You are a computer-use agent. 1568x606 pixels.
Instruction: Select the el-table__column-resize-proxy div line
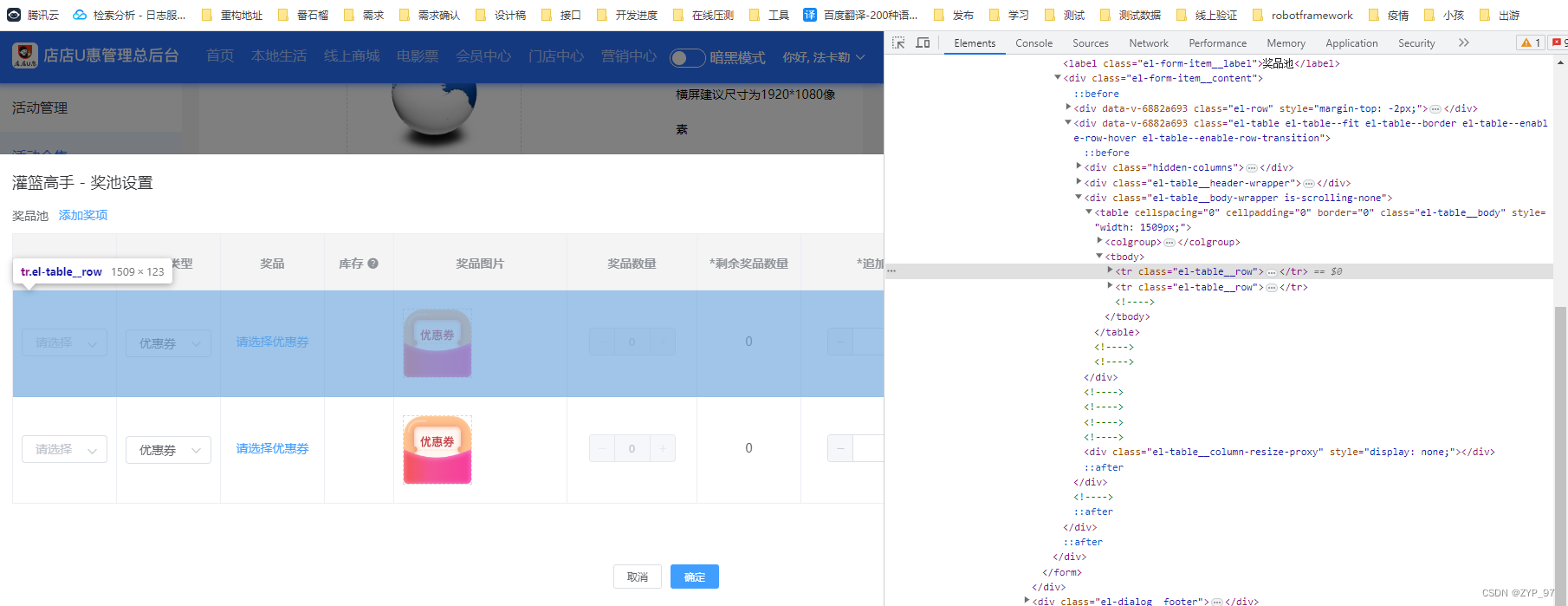click(1289, 452)
